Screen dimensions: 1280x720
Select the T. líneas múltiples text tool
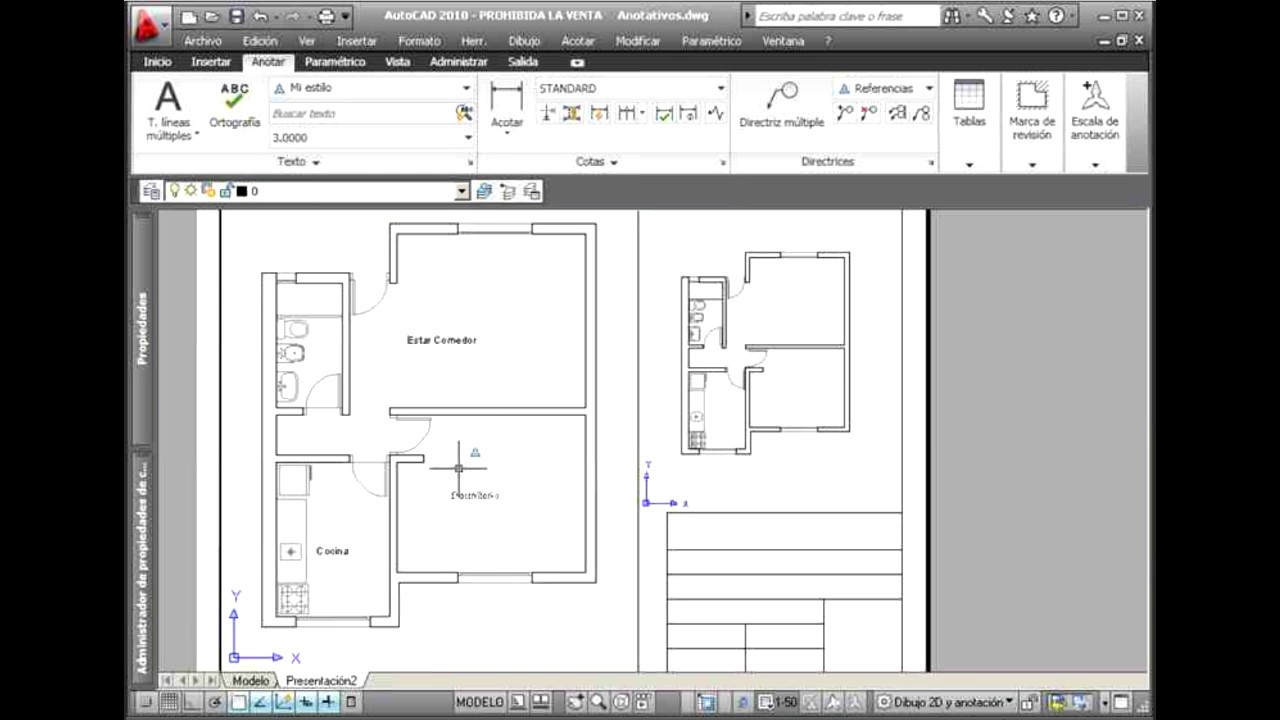168,111
